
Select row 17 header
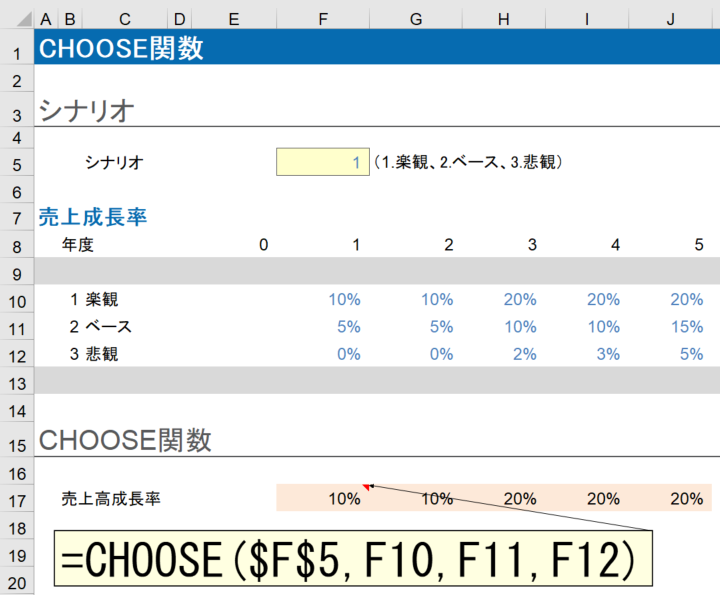point(17,498)
